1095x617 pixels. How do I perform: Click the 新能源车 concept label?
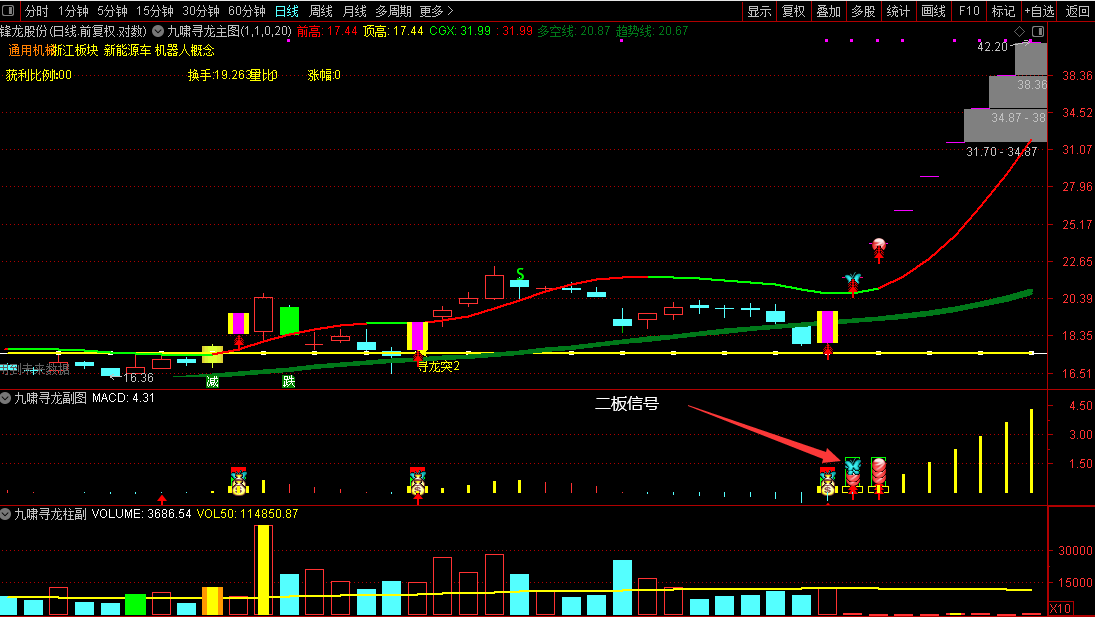pyautogui.click(x=127, y=50)
